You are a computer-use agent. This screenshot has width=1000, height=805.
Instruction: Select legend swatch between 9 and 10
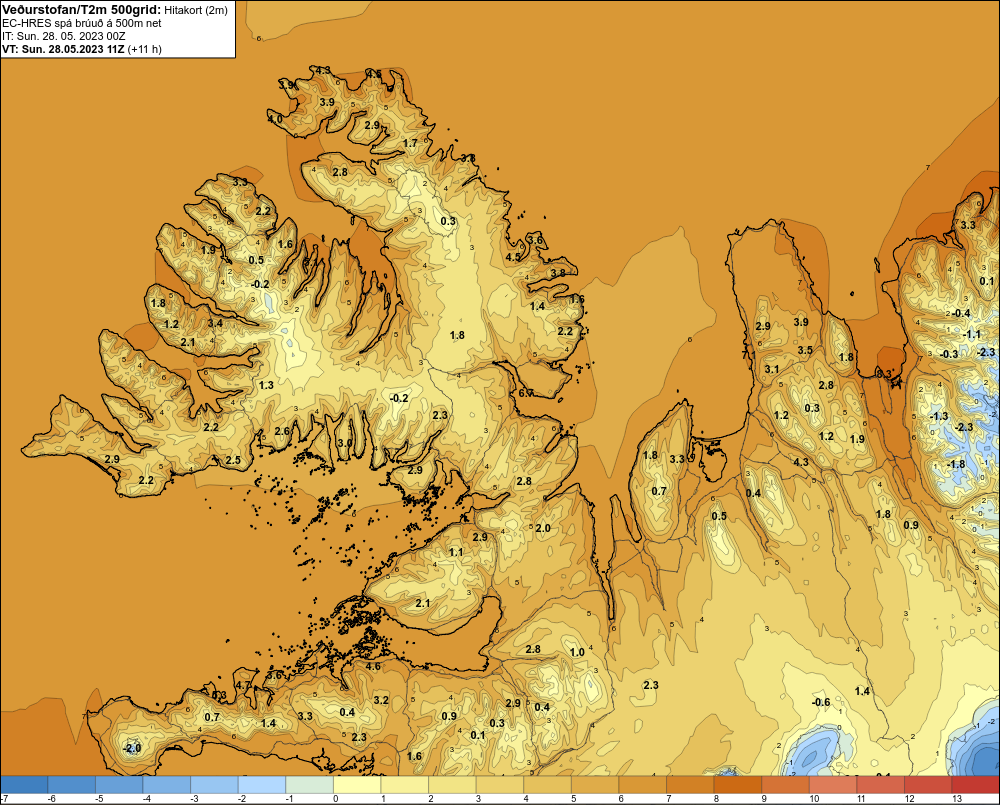click(x=785, y=784)
